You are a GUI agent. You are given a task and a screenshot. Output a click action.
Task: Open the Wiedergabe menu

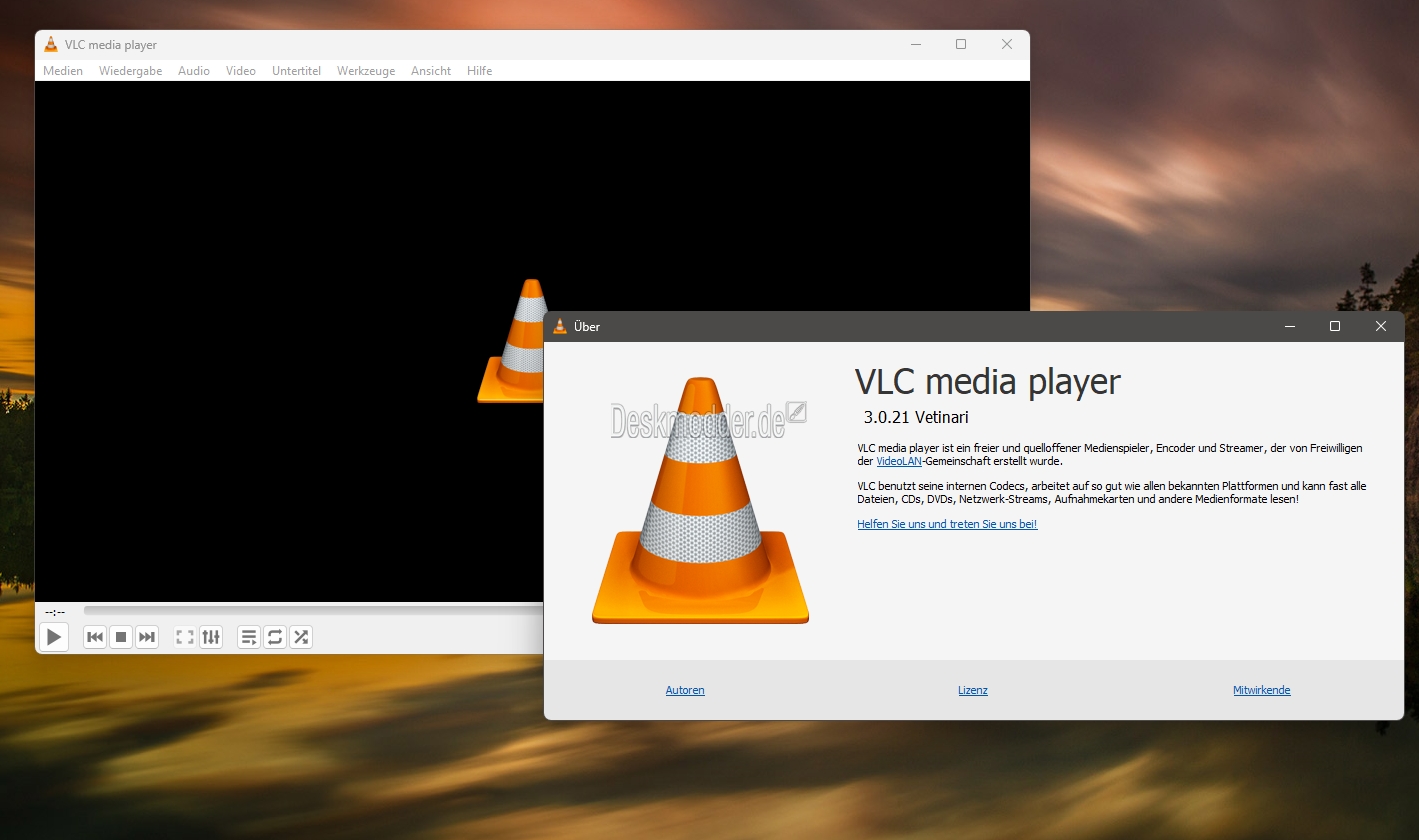130,71
